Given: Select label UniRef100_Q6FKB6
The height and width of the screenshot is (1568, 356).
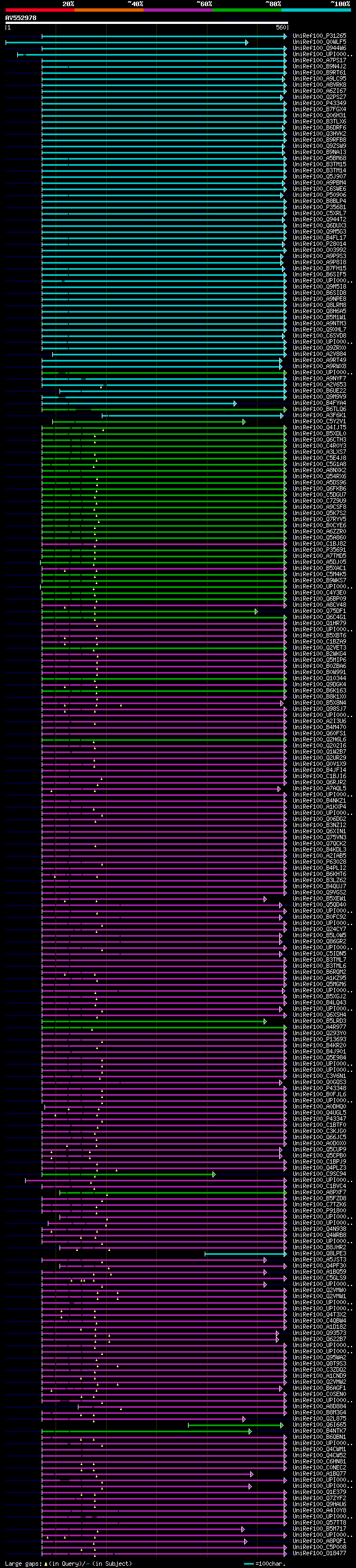Looking at the screenshot, I should 319,488.
